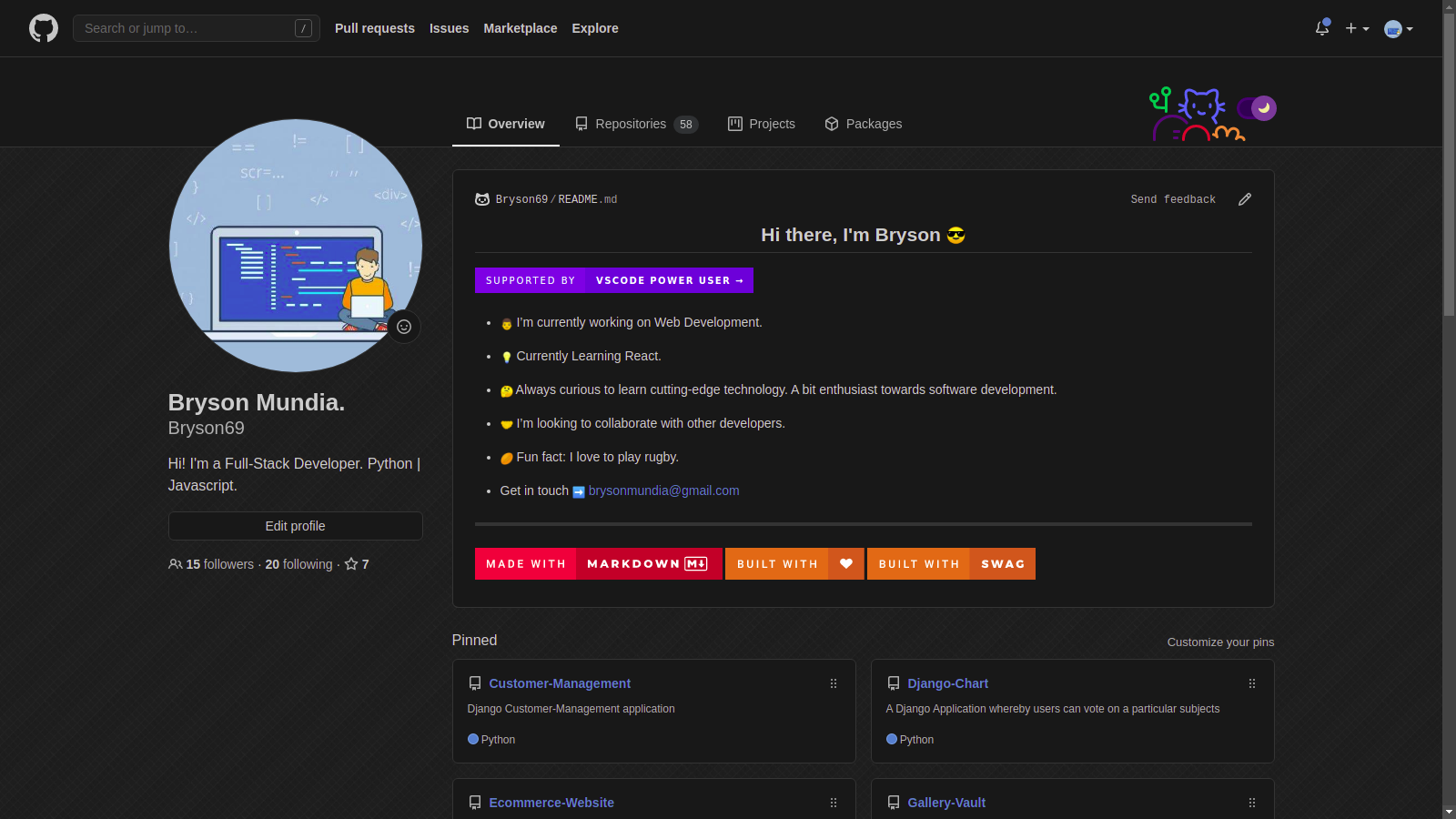The image size is (1456, 819).
Task: View the 20 following list
Action: click(x=298, y=564)
